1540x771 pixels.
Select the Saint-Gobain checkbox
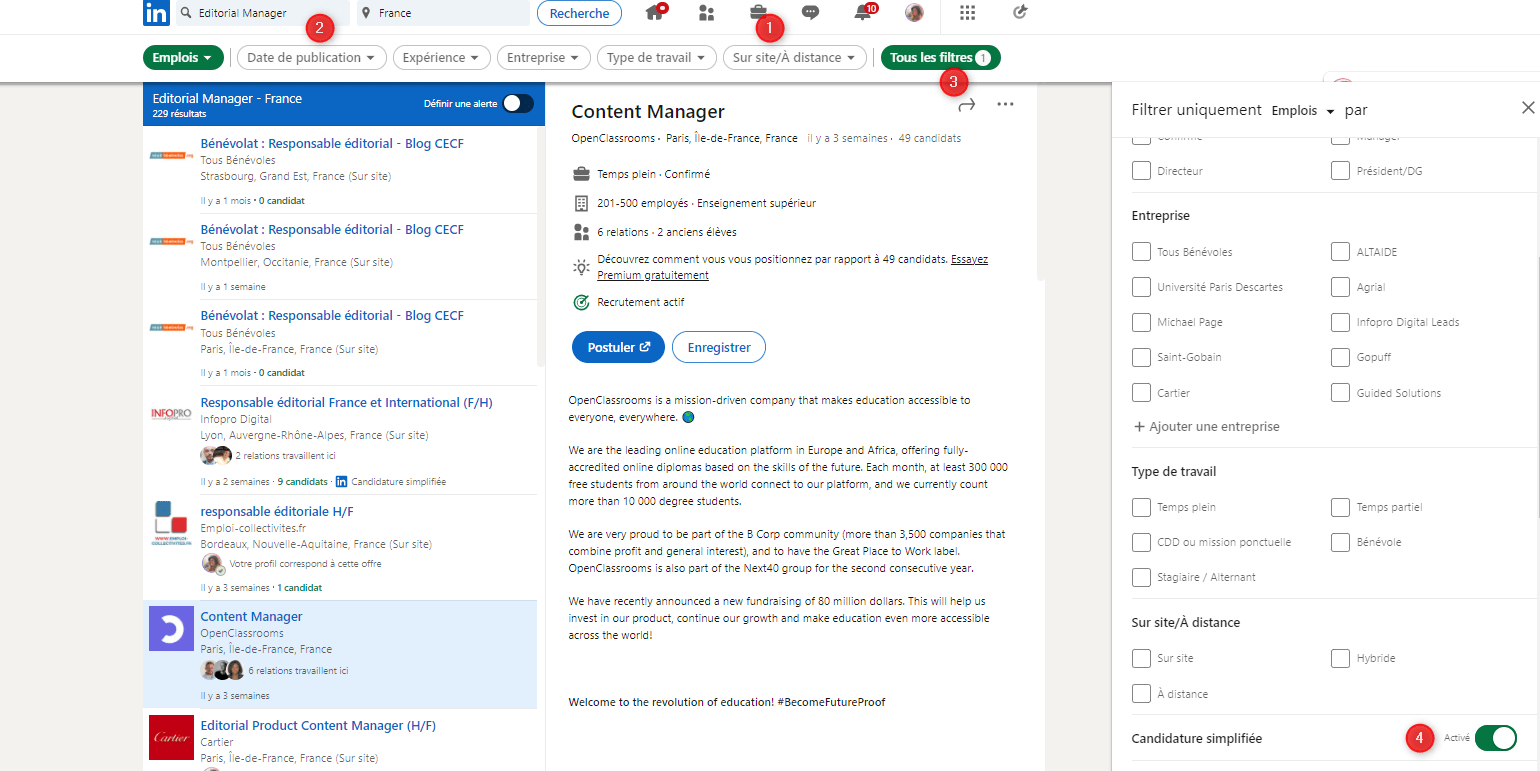[x=1141, y=357]
